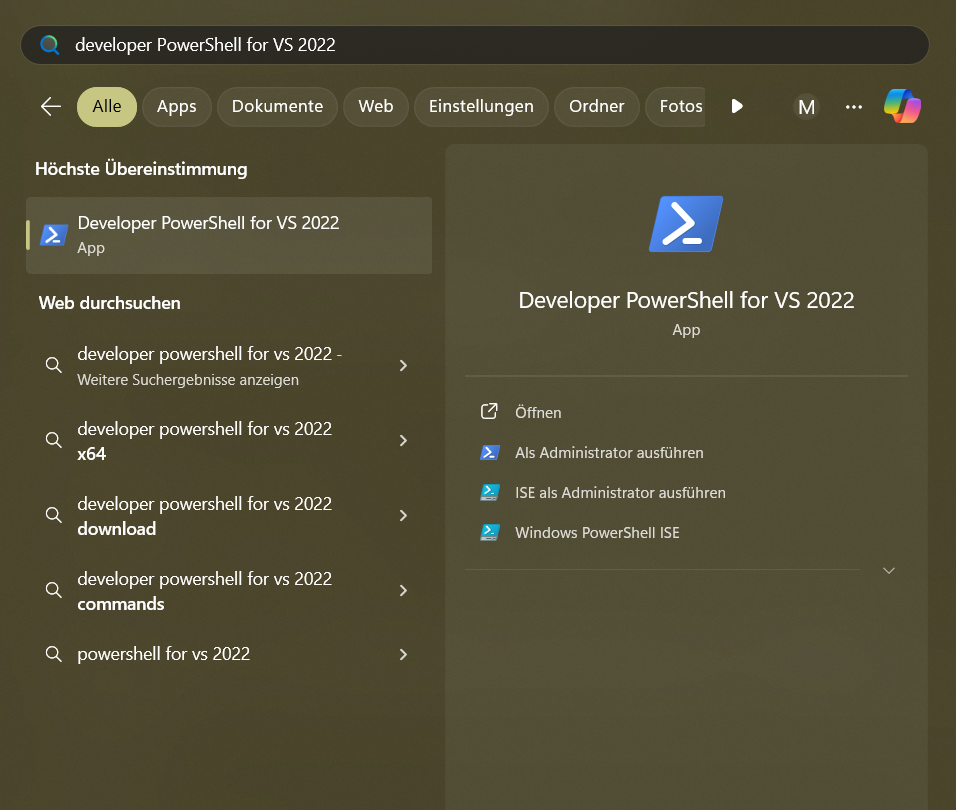The height and width of the screenshot is (810, 956).
Task: Click search icon beside 'Weitere Suchergebnisse anzeigen'
Action: click(x=54, y=365)
